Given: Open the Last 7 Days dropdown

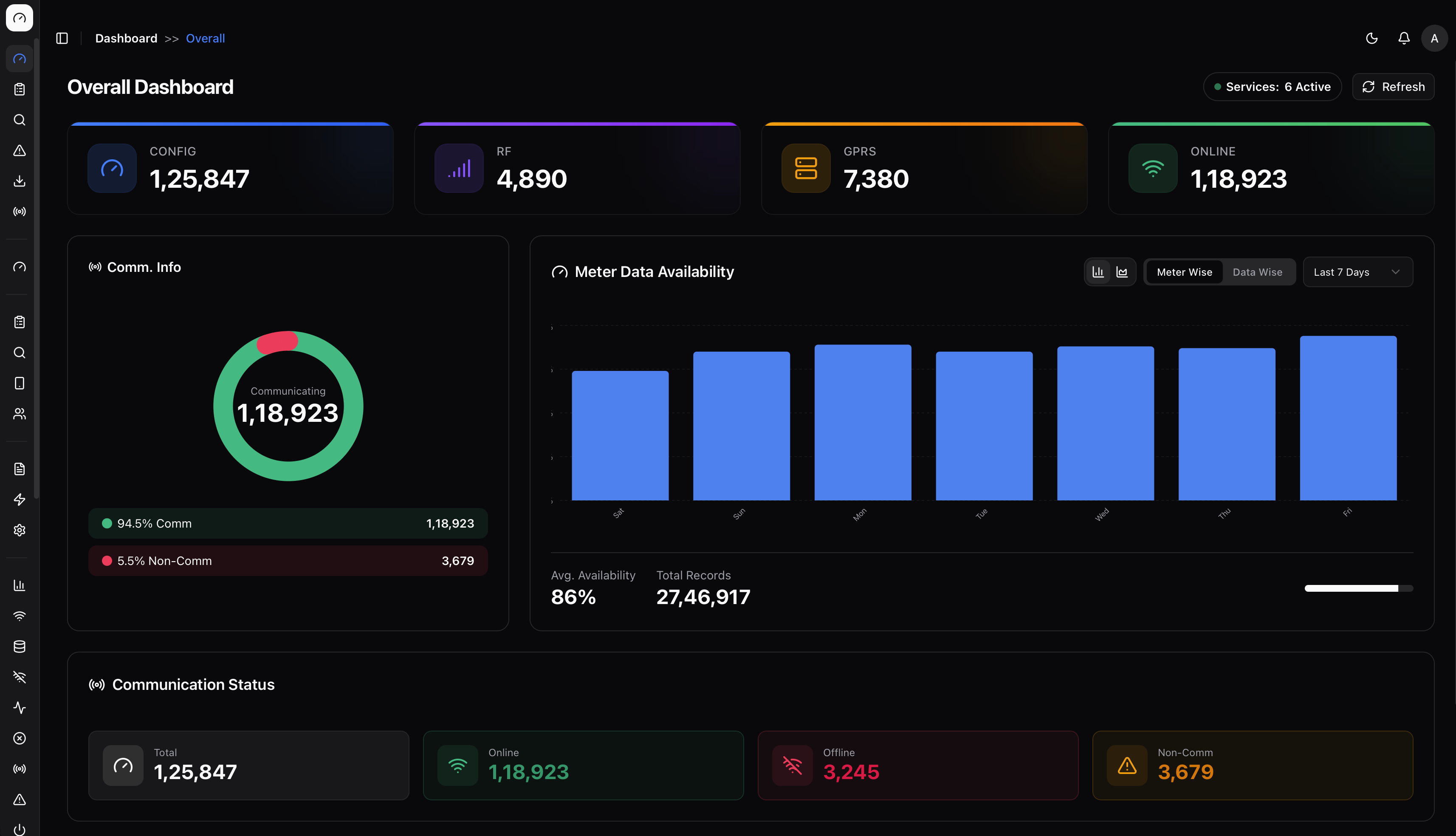Looking at the screenshot, I should click(1357, 271).
